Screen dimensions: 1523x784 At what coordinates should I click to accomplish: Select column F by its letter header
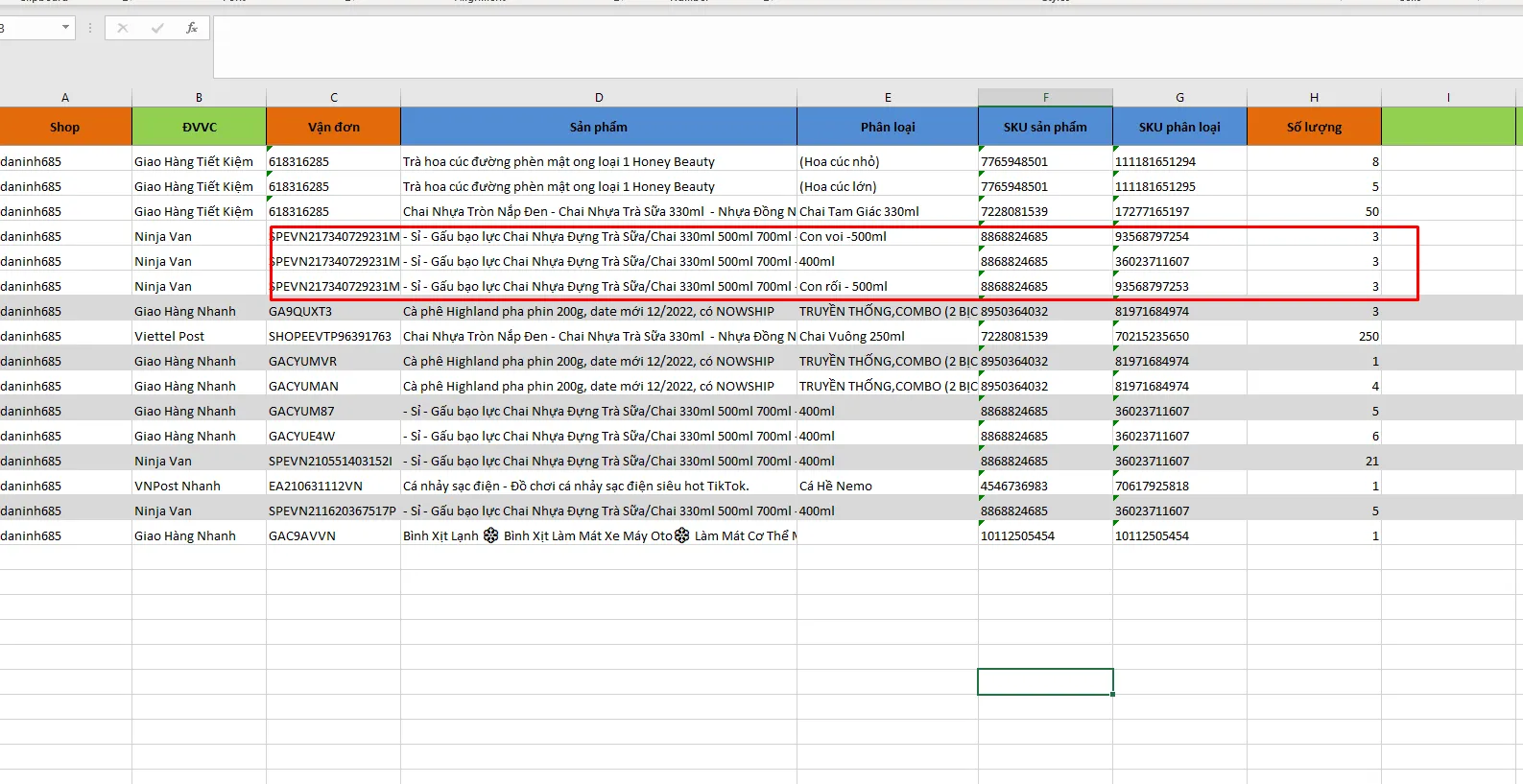pyautogui.click(x=1046, y=97)
